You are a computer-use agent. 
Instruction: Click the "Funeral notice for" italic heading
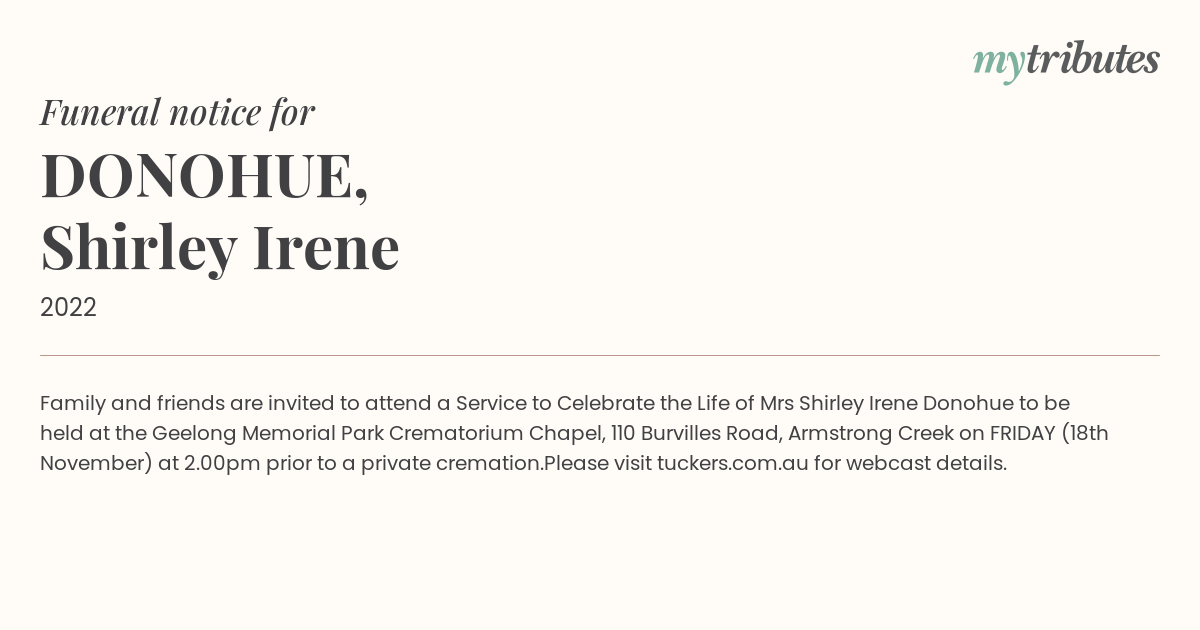(177, 112)
